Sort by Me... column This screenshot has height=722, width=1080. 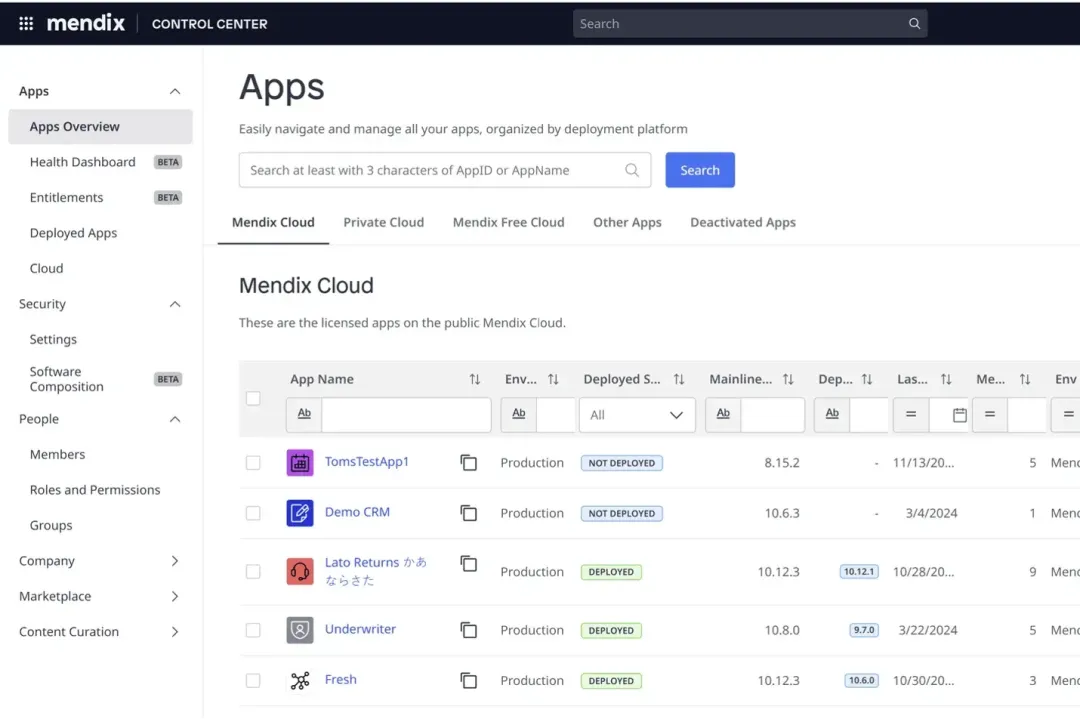1025,379
